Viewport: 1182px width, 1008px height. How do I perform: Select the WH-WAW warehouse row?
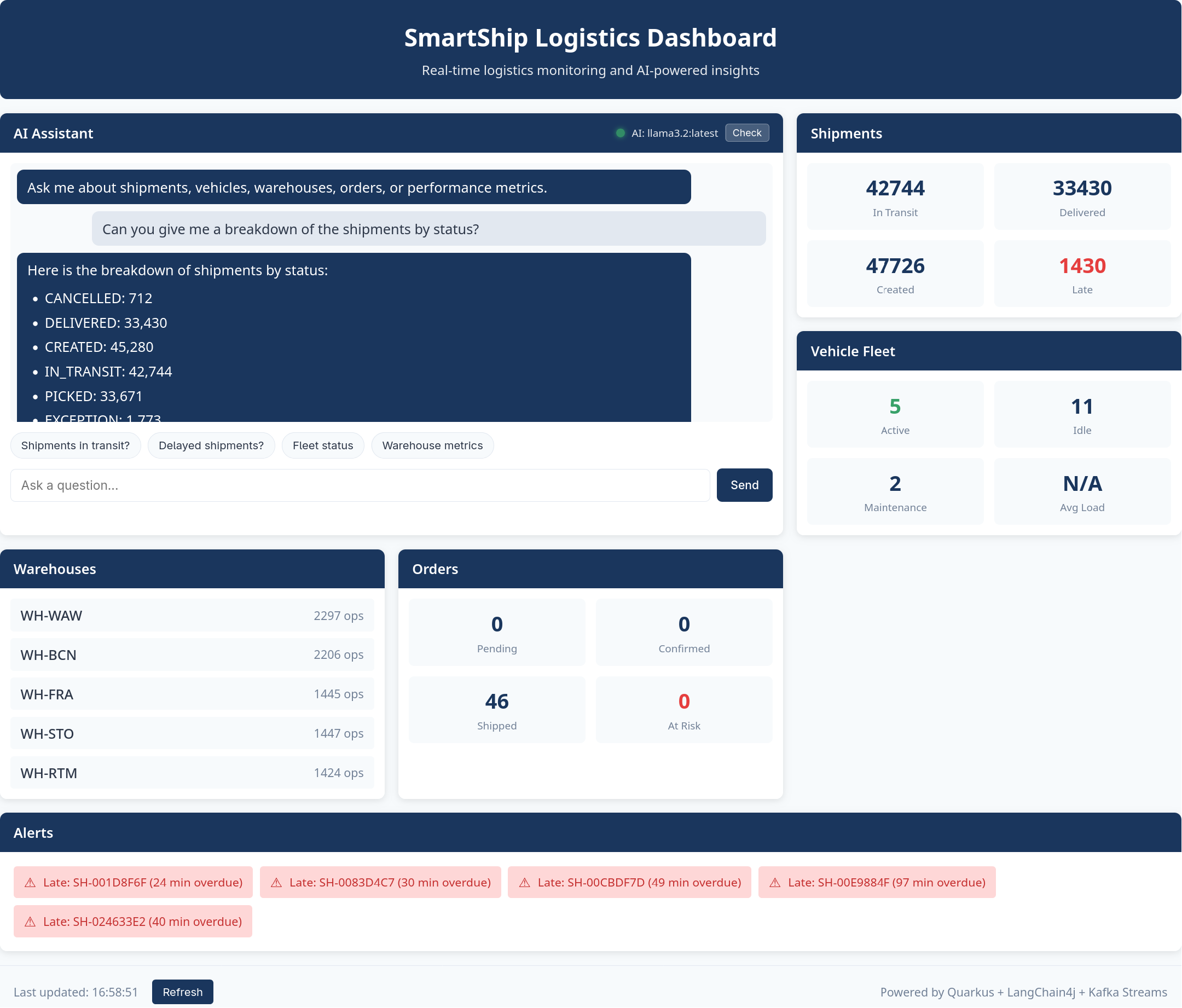click(192, 616)
